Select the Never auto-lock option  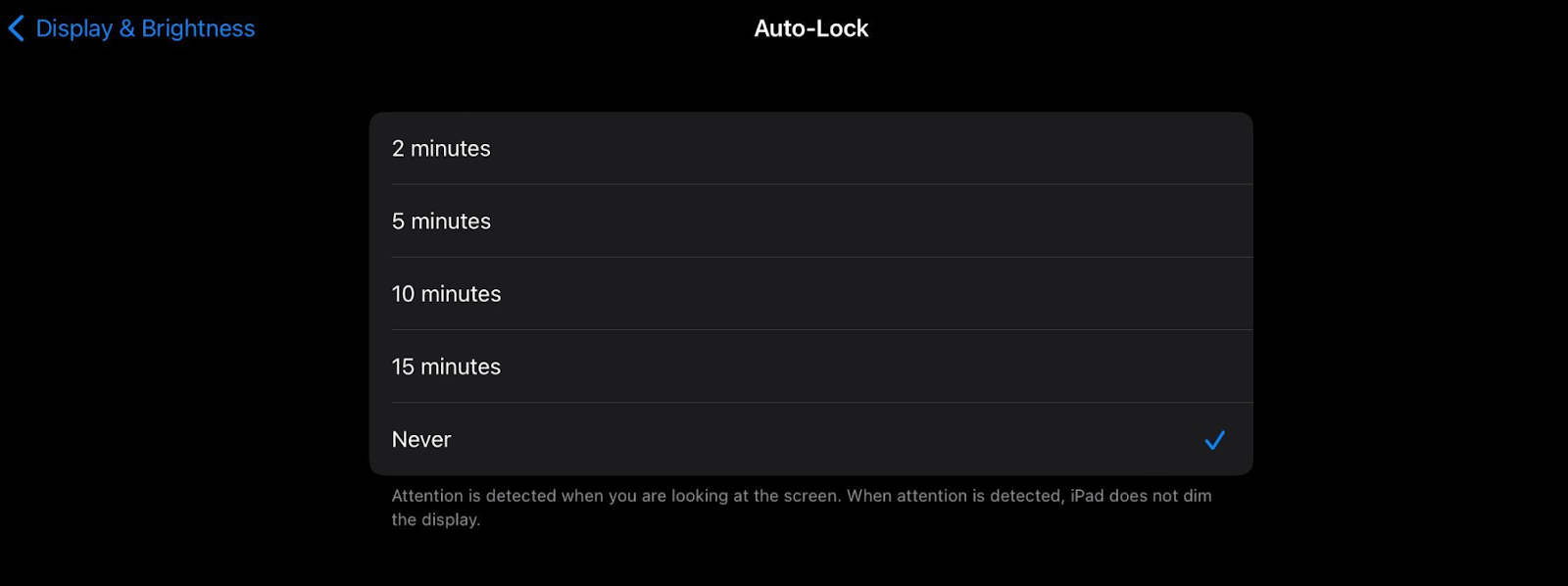(x=810, y=439)
